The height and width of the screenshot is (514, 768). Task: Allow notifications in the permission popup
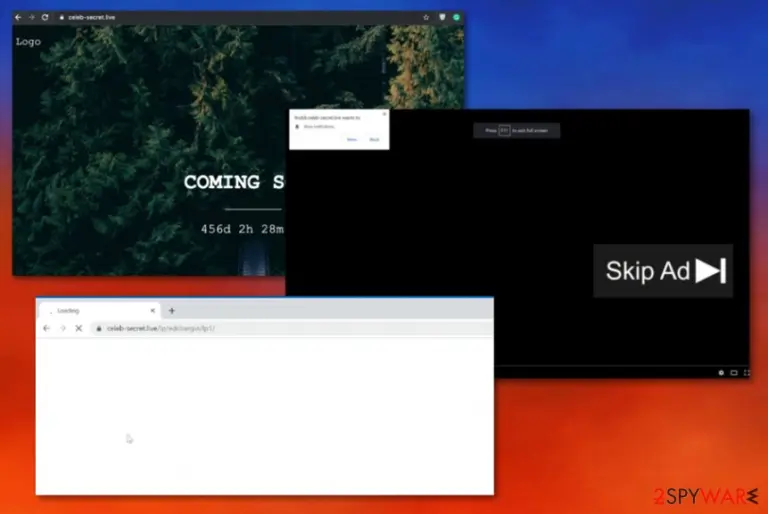pyautogui.click(x=352, y=140)
